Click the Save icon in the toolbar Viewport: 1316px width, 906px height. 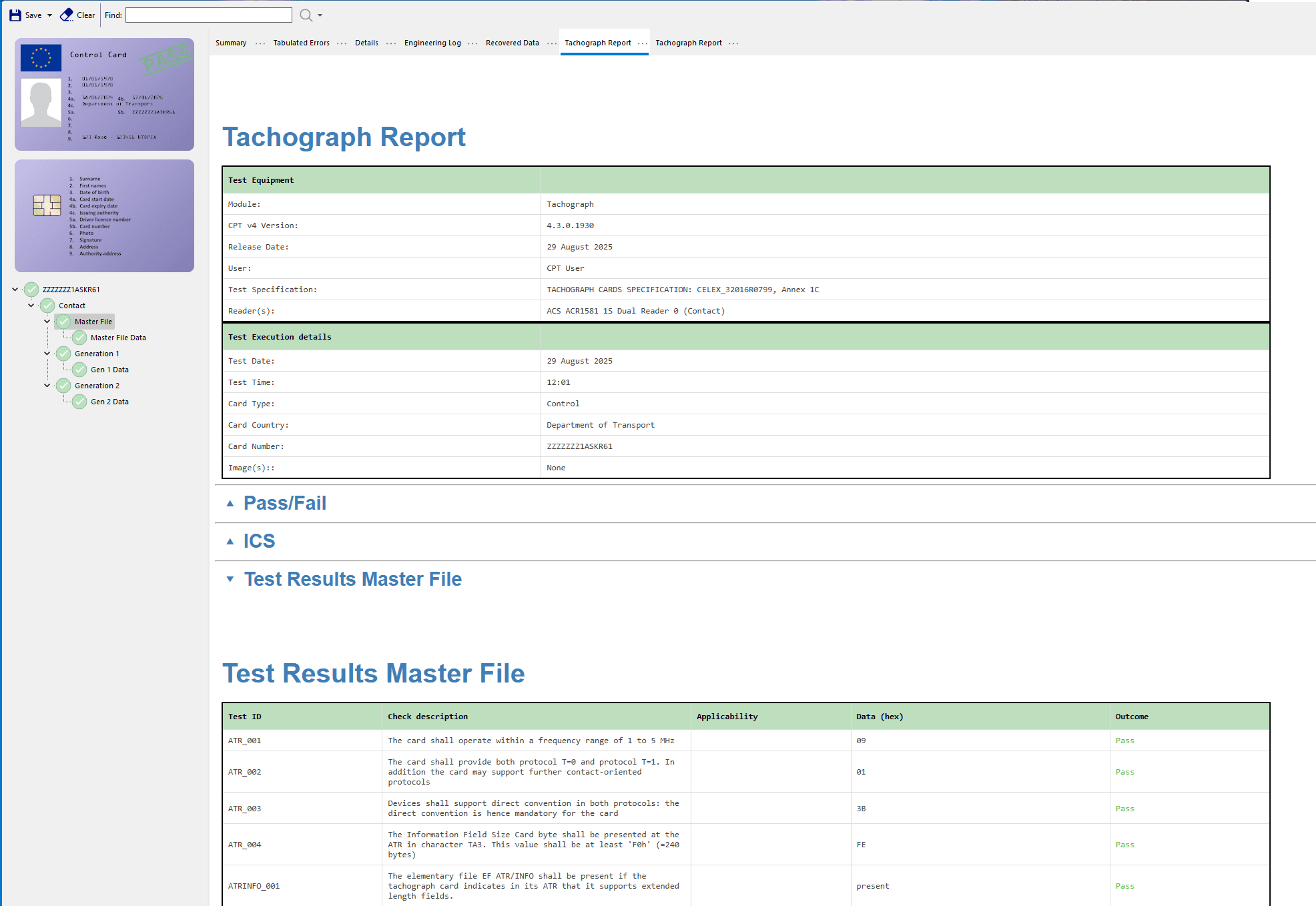(x=14, y=15)
